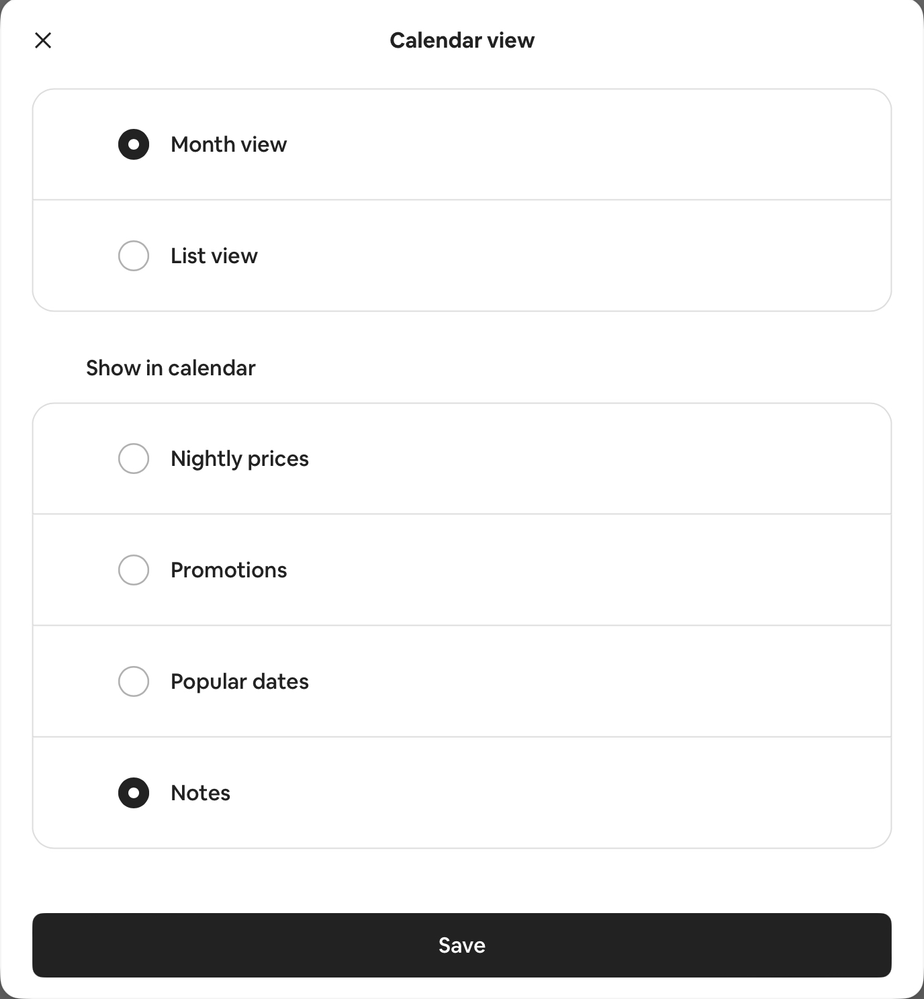Image resolution: width=924 pixels, height=999 pixels.
Task: Click the Popular dates text label
Action: pos(239,682)
